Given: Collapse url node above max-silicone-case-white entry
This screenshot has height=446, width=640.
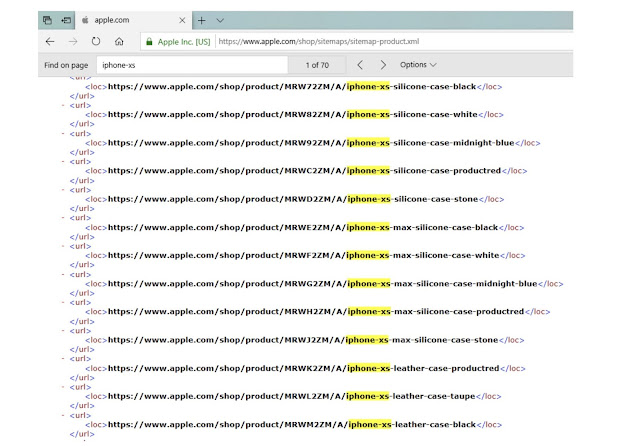Looking at the screenshot, I should (x=63, y=246).
